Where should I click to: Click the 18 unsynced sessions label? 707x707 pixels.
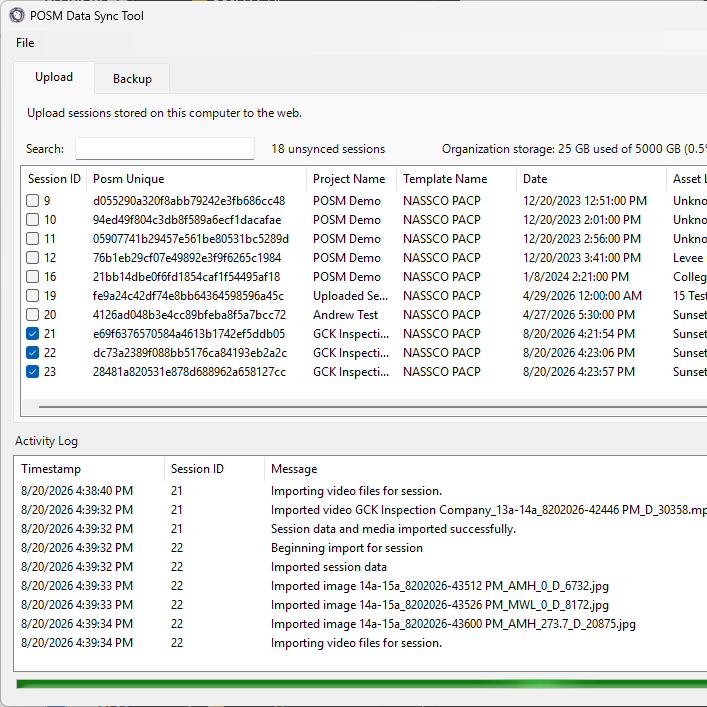(328, 149)
